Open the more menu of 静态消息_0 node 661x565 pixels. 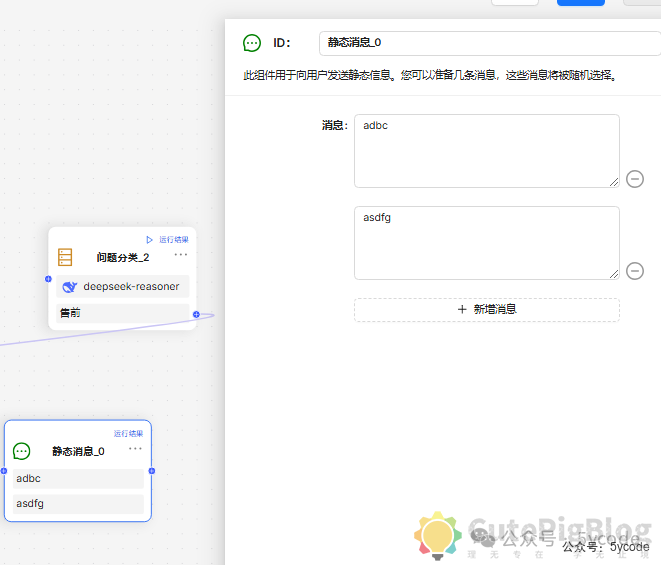135,449
